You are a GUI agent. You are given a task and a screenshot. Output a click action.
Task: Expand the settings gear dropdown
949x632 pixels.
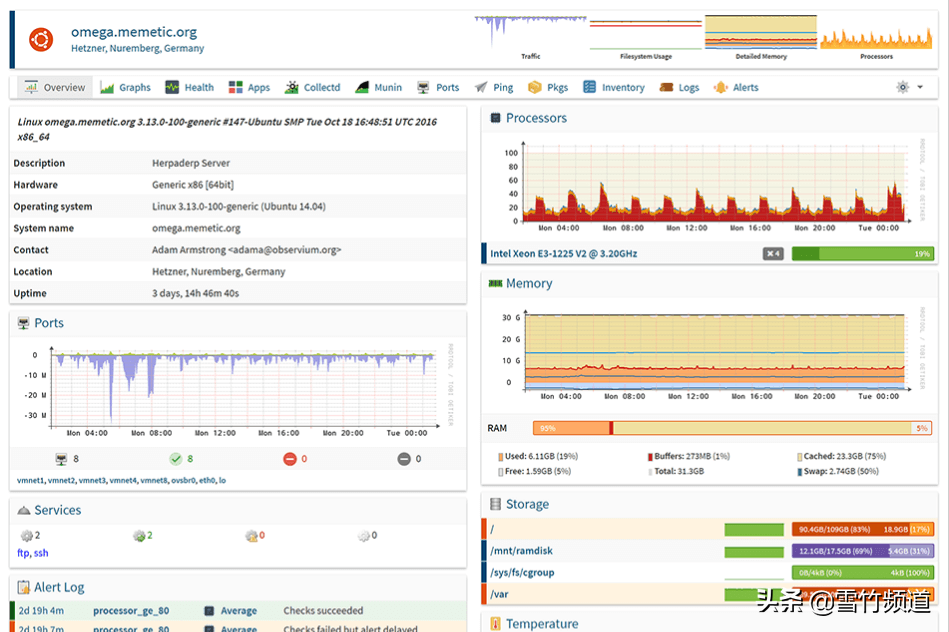click(x=909, y=88)
